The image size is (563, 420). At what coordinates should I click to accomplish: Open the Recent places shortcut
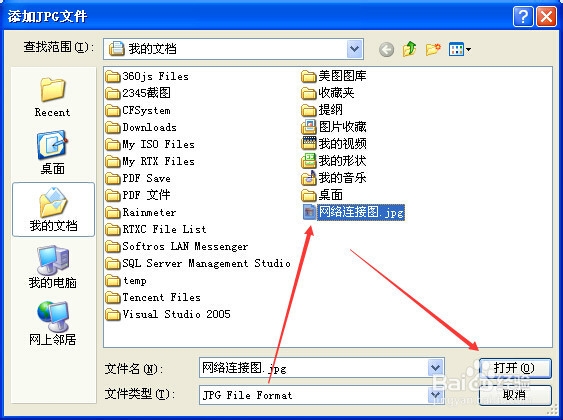(52, 97)
